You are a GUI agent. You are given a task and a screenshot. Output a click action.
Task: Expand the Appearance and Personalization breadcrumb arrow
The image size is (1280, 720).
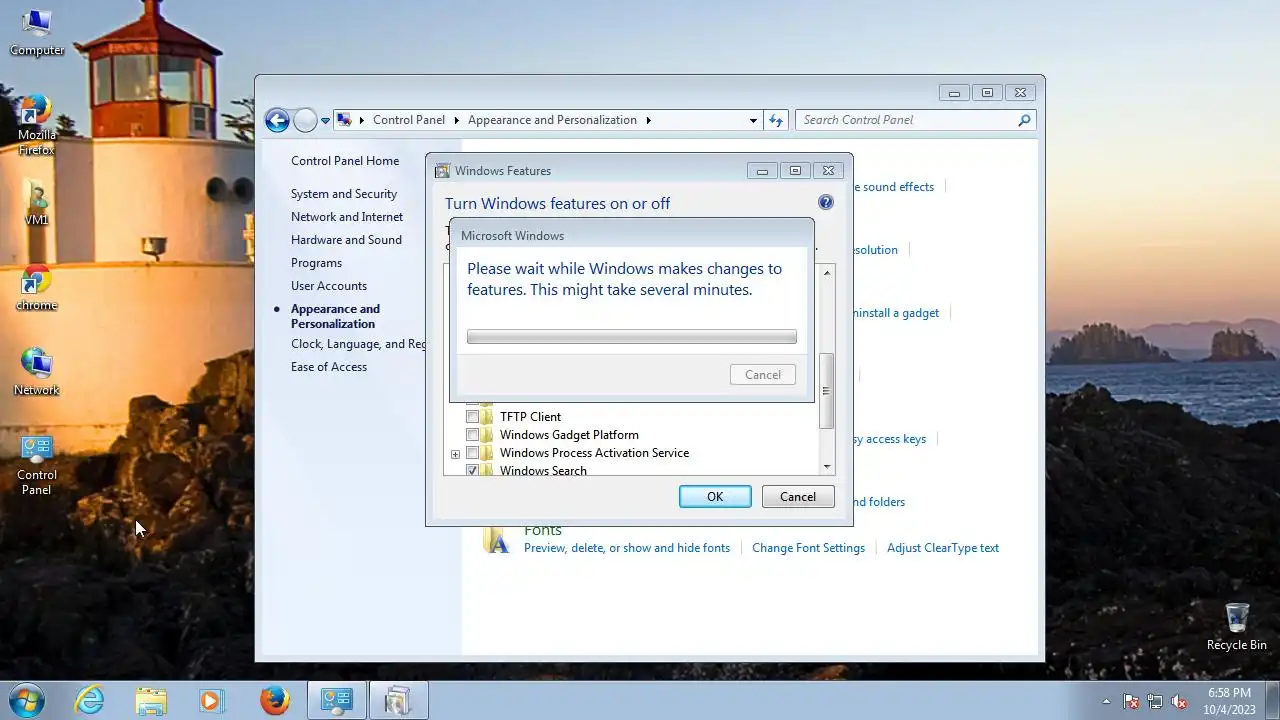[648, 120]
